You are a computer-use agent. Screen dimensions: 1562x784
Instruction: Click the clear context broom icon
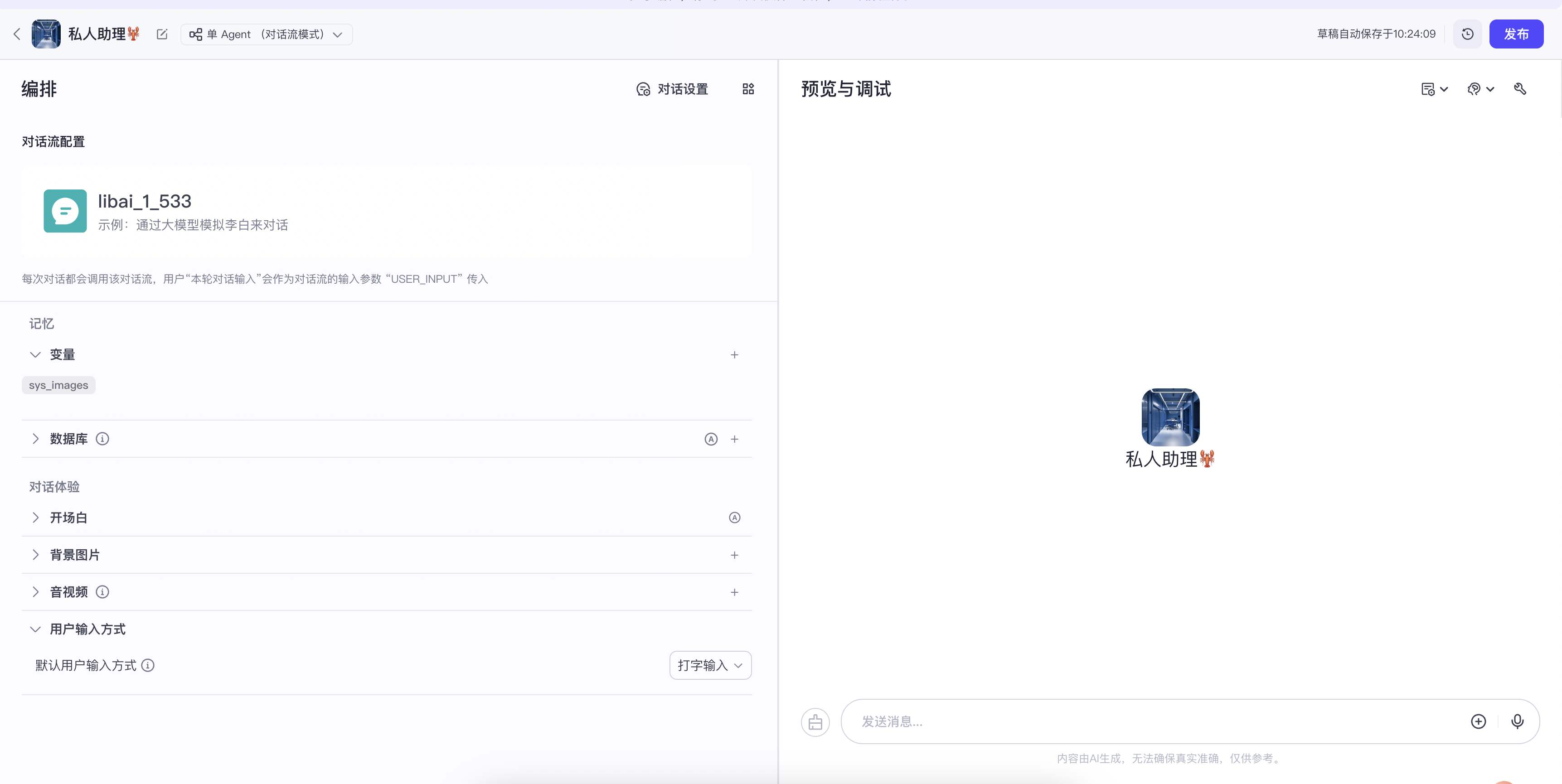(815, 721)
